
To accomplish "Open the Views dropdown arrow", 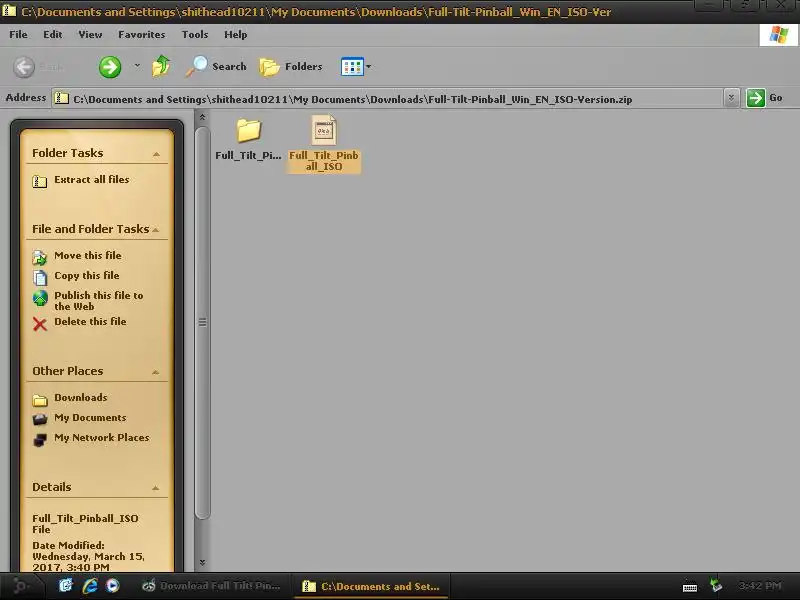I will tap(369, 66).
